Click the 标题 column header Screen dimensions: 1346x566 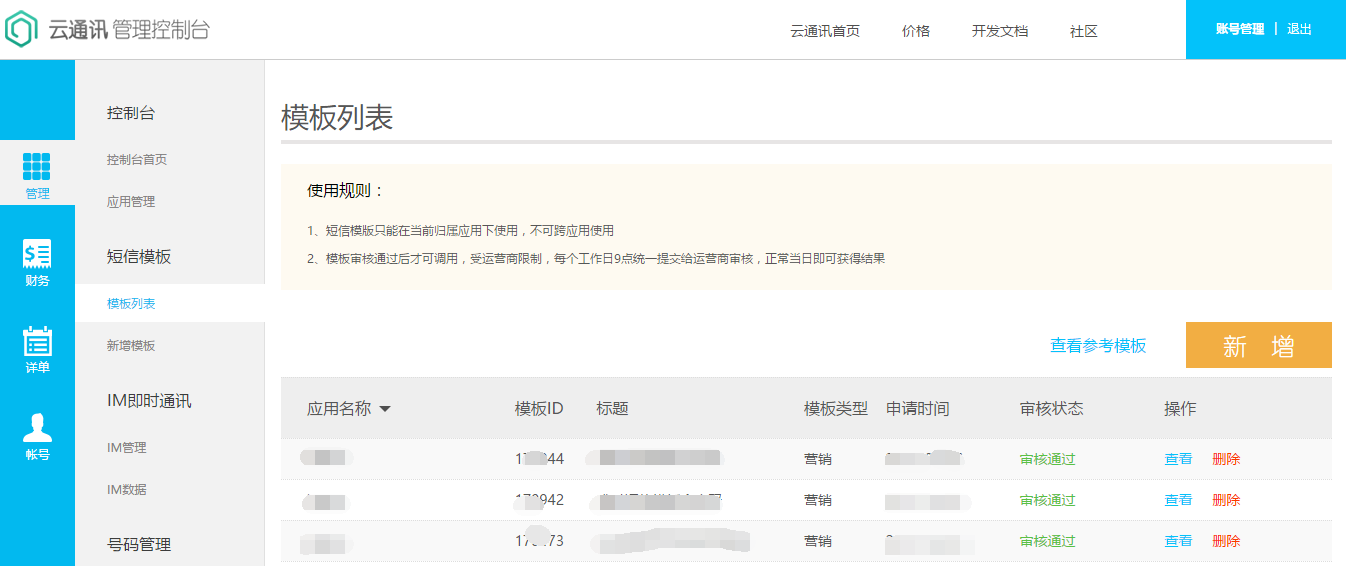pos(612,408)
